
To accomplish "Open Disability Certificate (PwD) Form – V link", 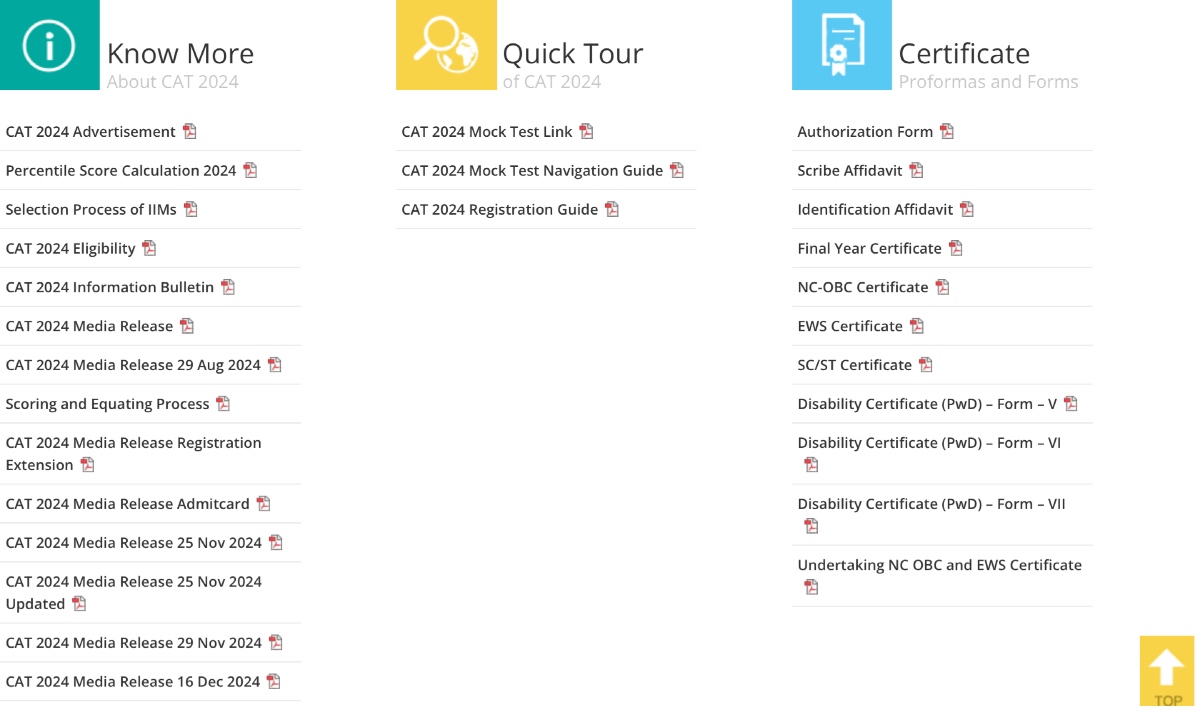I will tap(927, 405).
